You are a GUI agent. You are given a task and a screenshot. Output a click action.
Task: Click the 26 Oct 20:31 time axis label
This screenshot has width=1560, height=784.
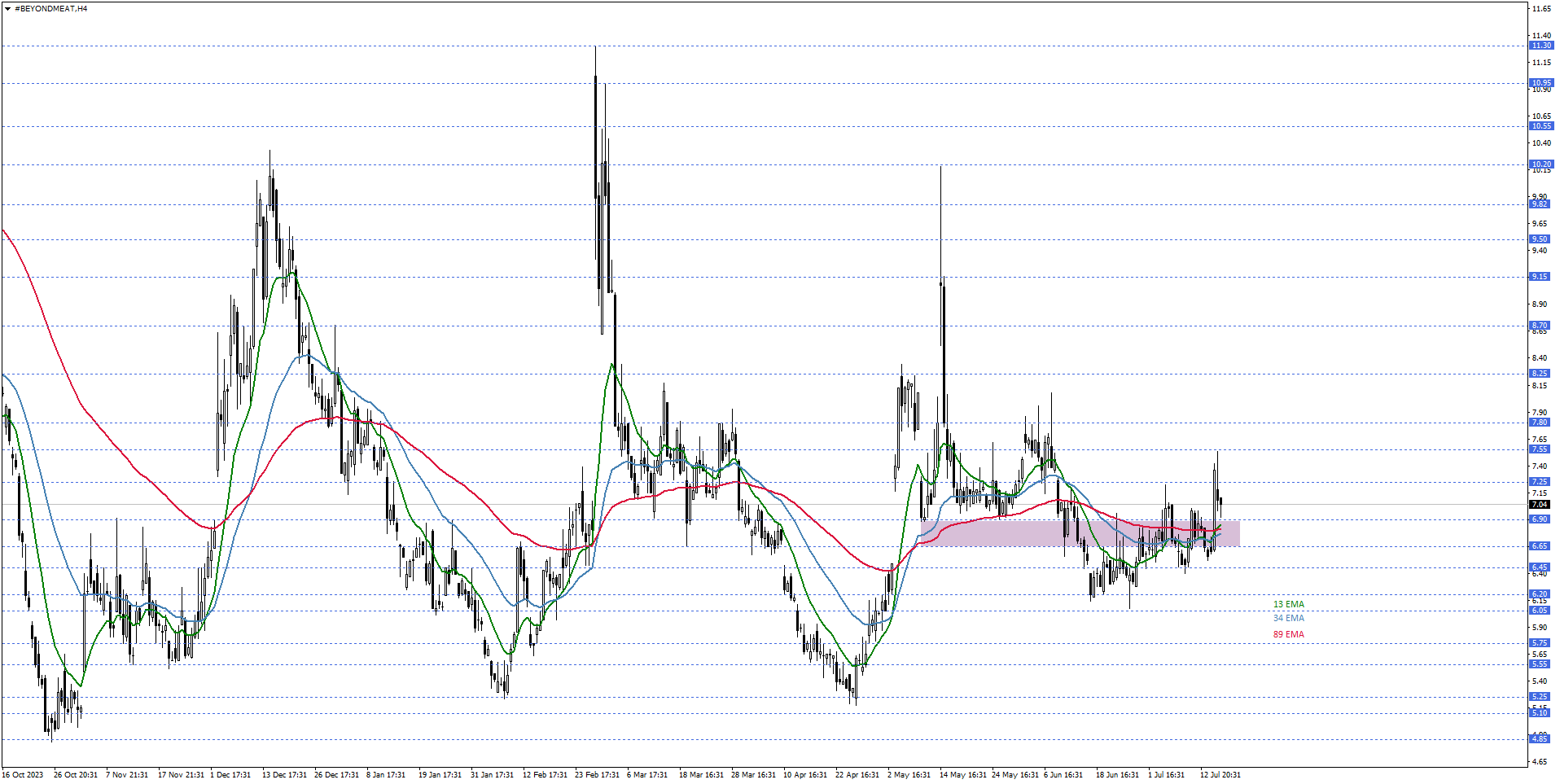[76, 775]
